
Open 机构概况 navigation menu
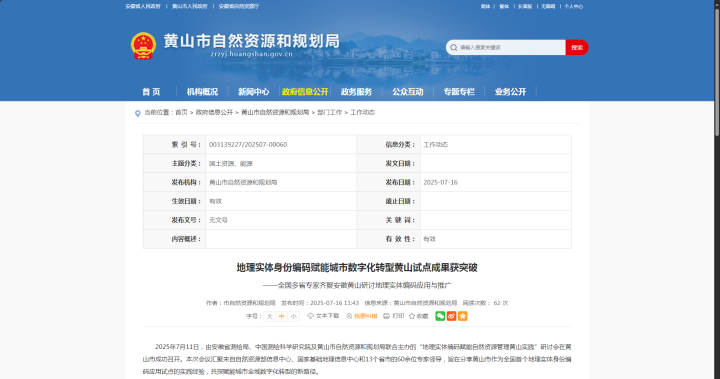(202, 92)
